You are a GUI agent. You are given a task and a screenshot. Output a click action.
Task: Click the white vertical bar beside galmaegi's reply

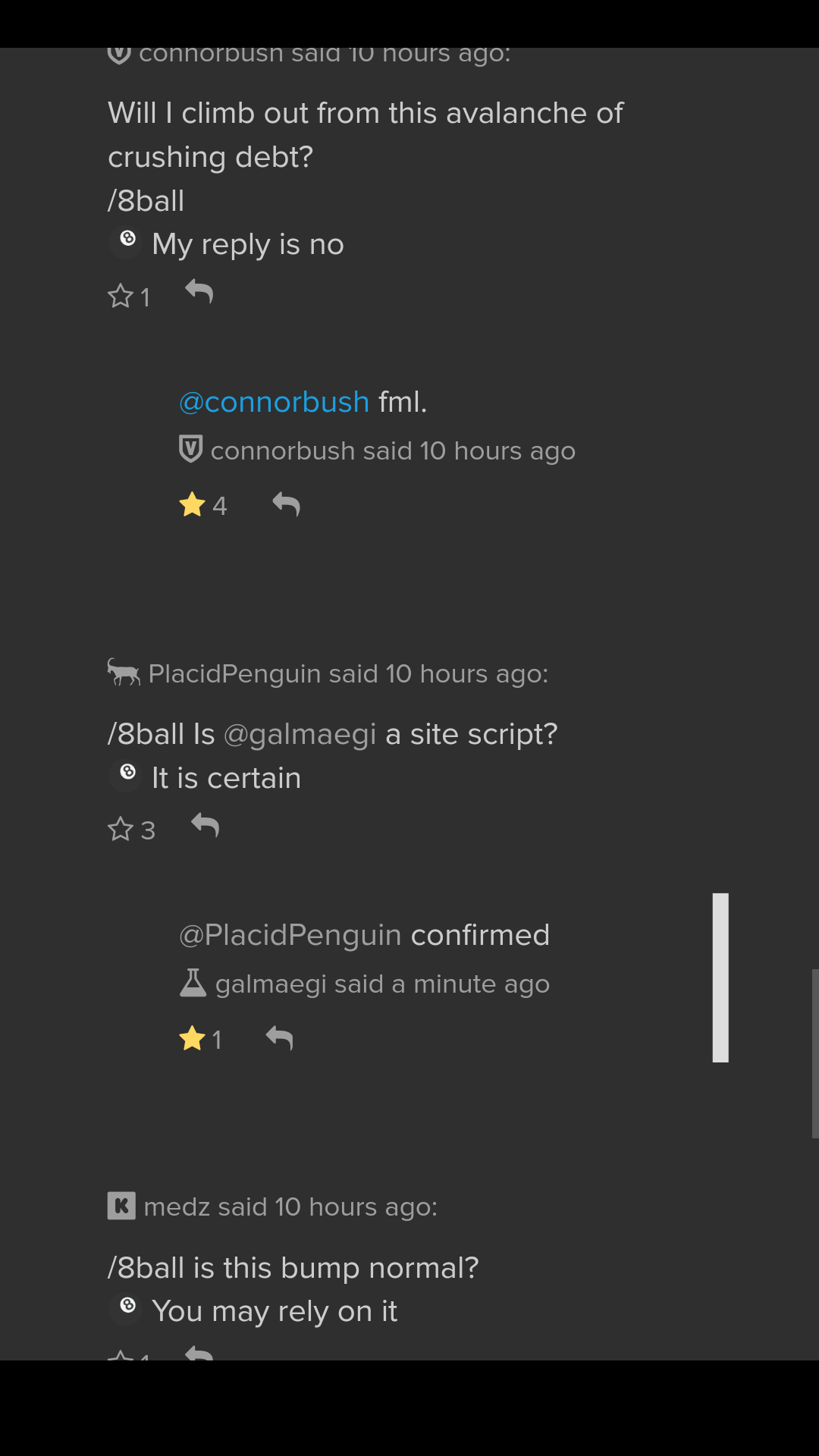point(720,977)
